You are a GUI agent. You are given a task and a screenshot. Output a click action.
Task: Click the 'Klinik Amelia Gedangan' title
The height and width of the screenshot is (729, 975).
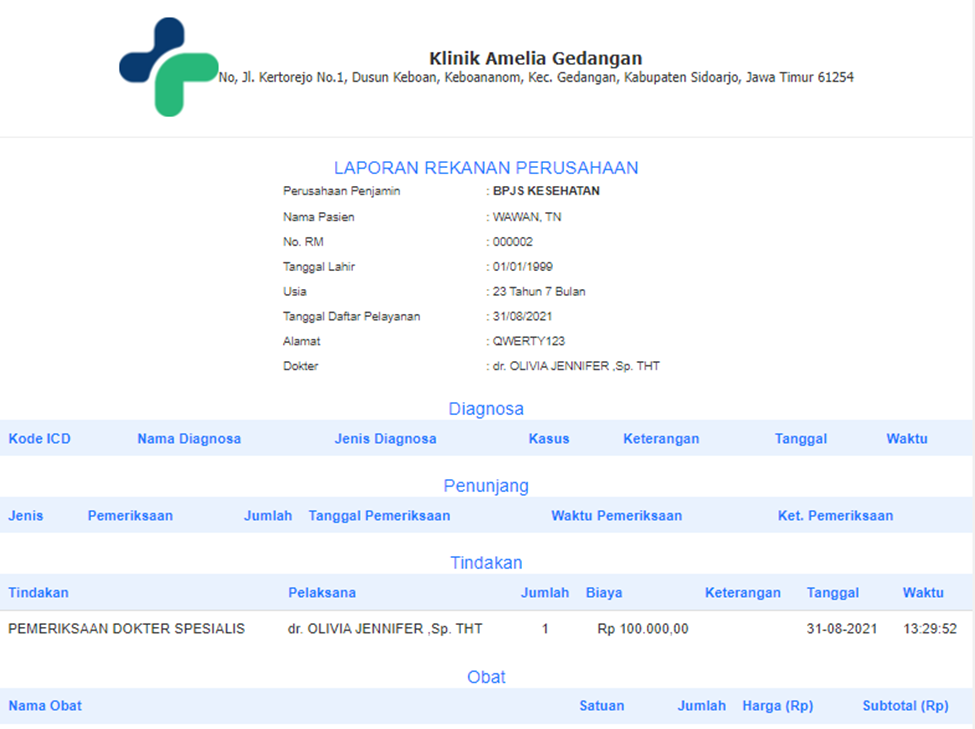[535, 58]
